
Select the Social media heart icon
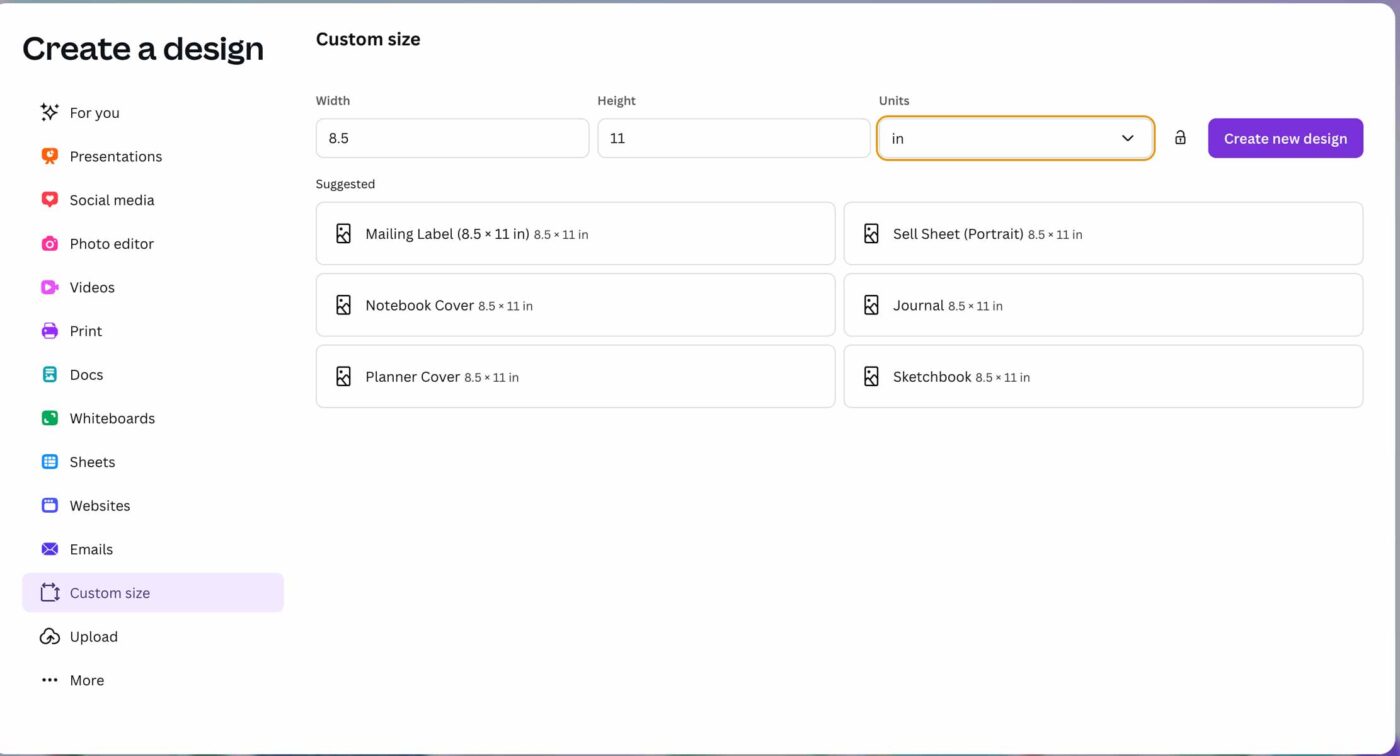tap(49, 200)
